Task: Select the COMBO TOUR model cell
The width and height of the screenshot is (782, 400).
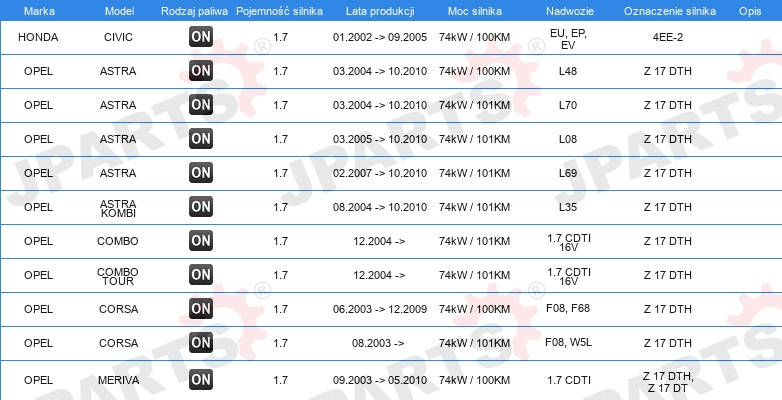Action: pos(118,277)
